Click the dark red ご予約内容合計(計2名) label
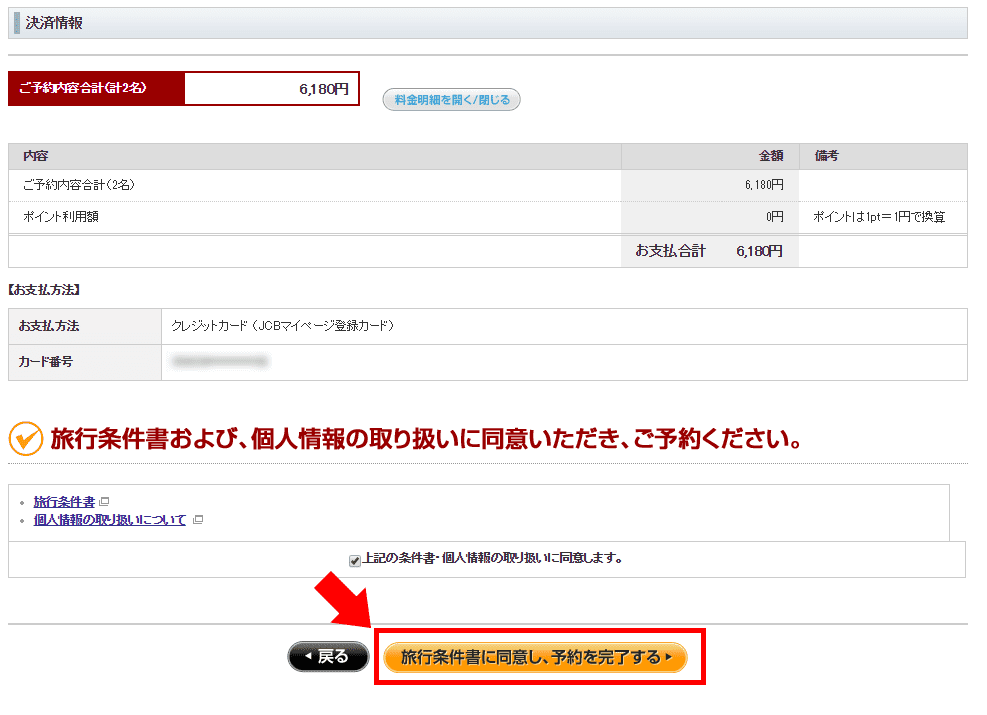Image resolution: width=987 pixels, height=715 pixels. point(96,89)
